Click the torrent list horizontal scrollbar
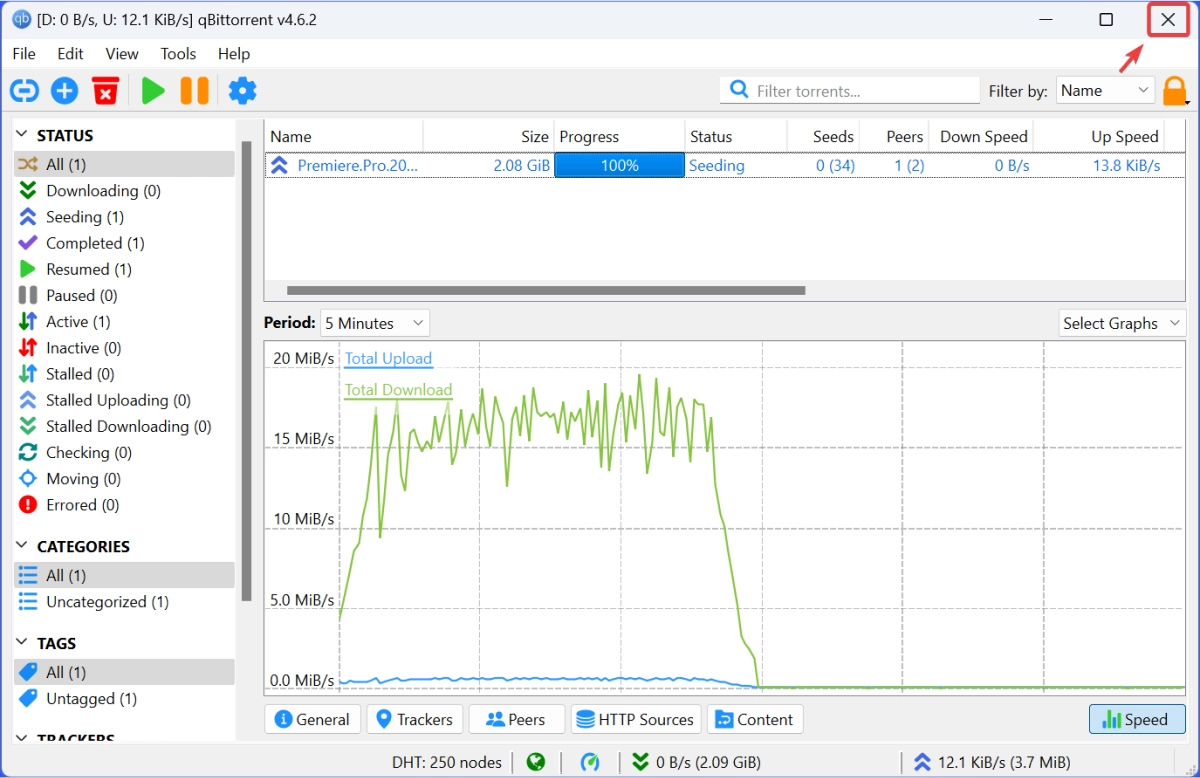This screenshot has width=1200, height=778. (x=546, y=291)
